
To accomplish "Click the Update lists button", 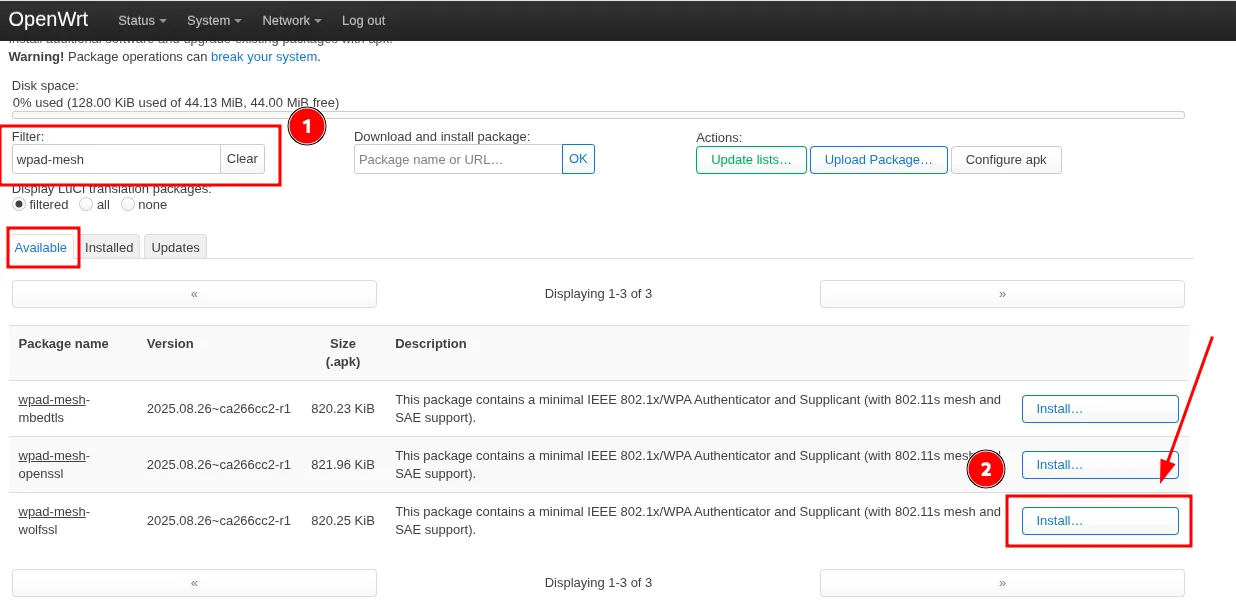I will tap(751, 159).
